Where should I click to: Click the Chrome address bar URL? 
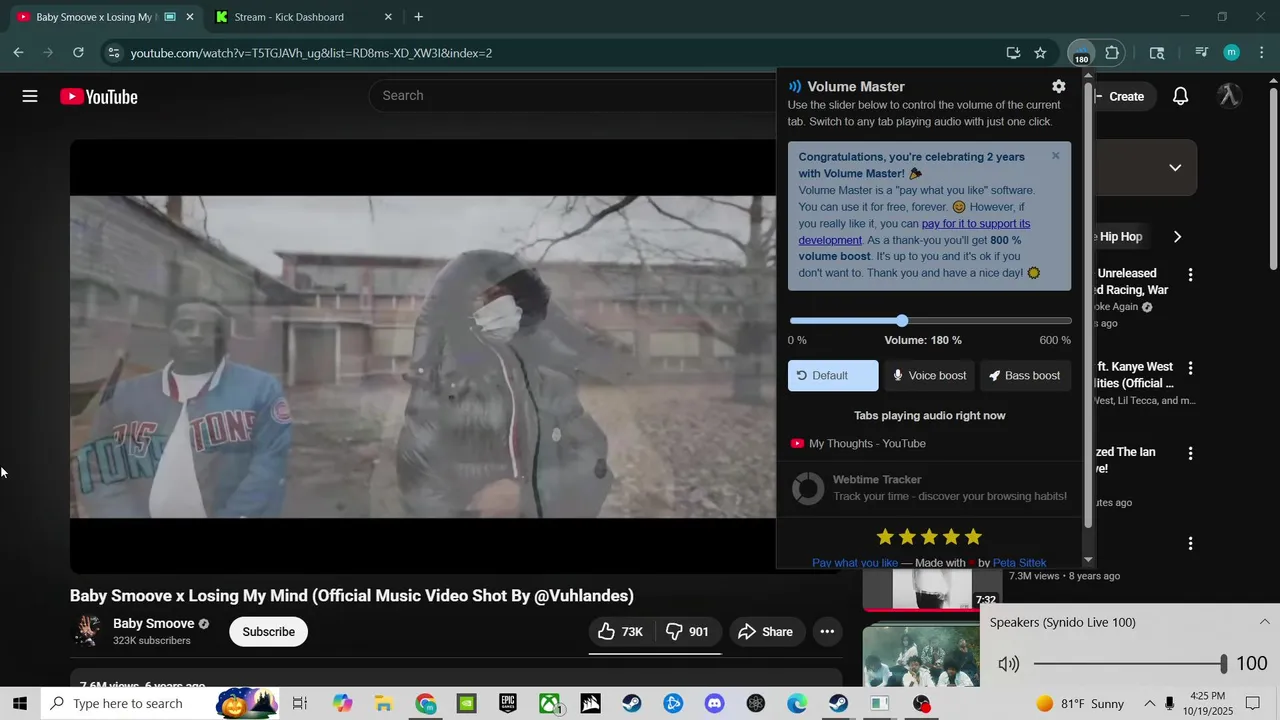[311, 53]
